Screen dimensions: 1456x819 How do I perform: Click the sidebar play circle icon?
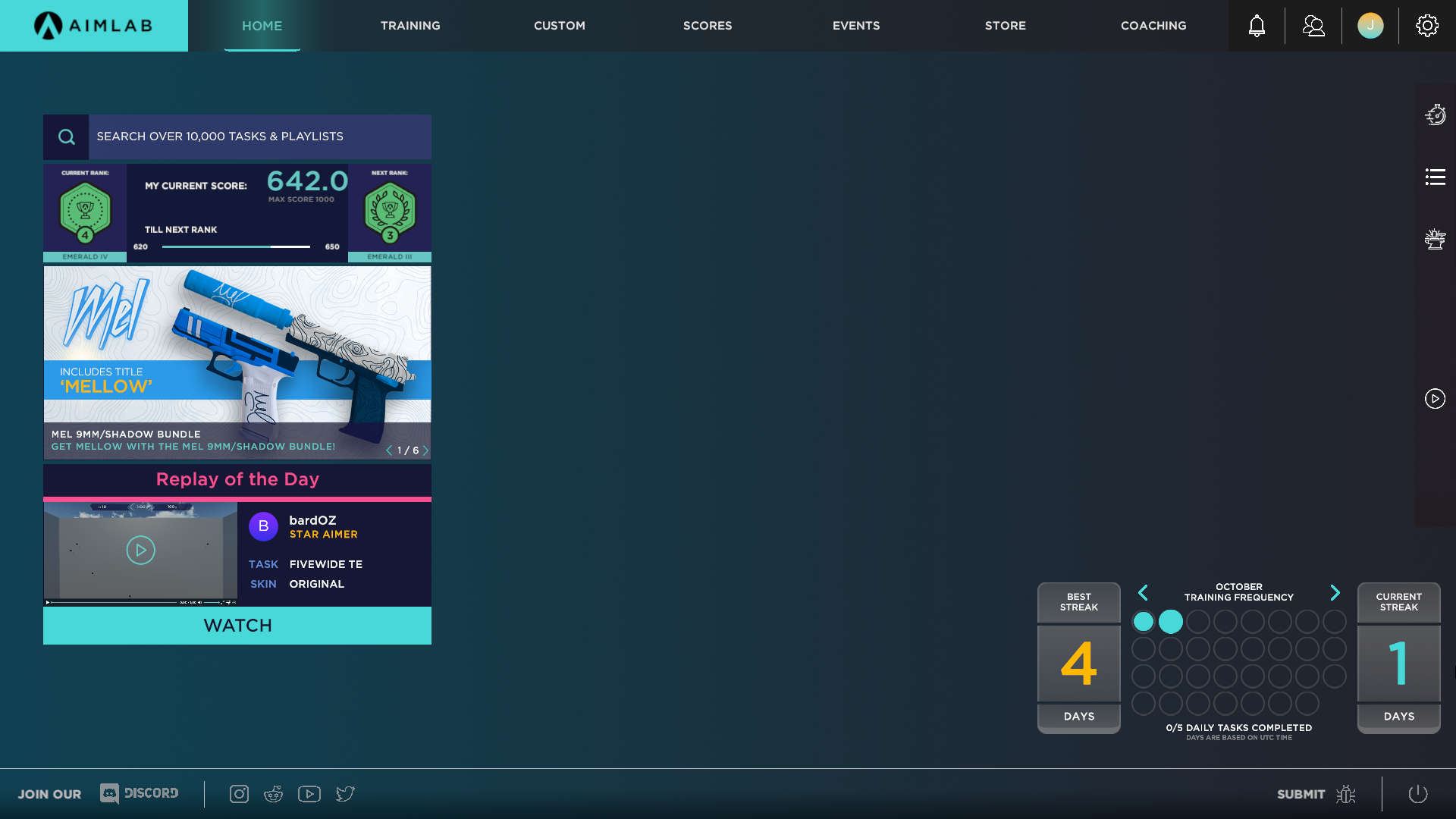point(1435,398)
